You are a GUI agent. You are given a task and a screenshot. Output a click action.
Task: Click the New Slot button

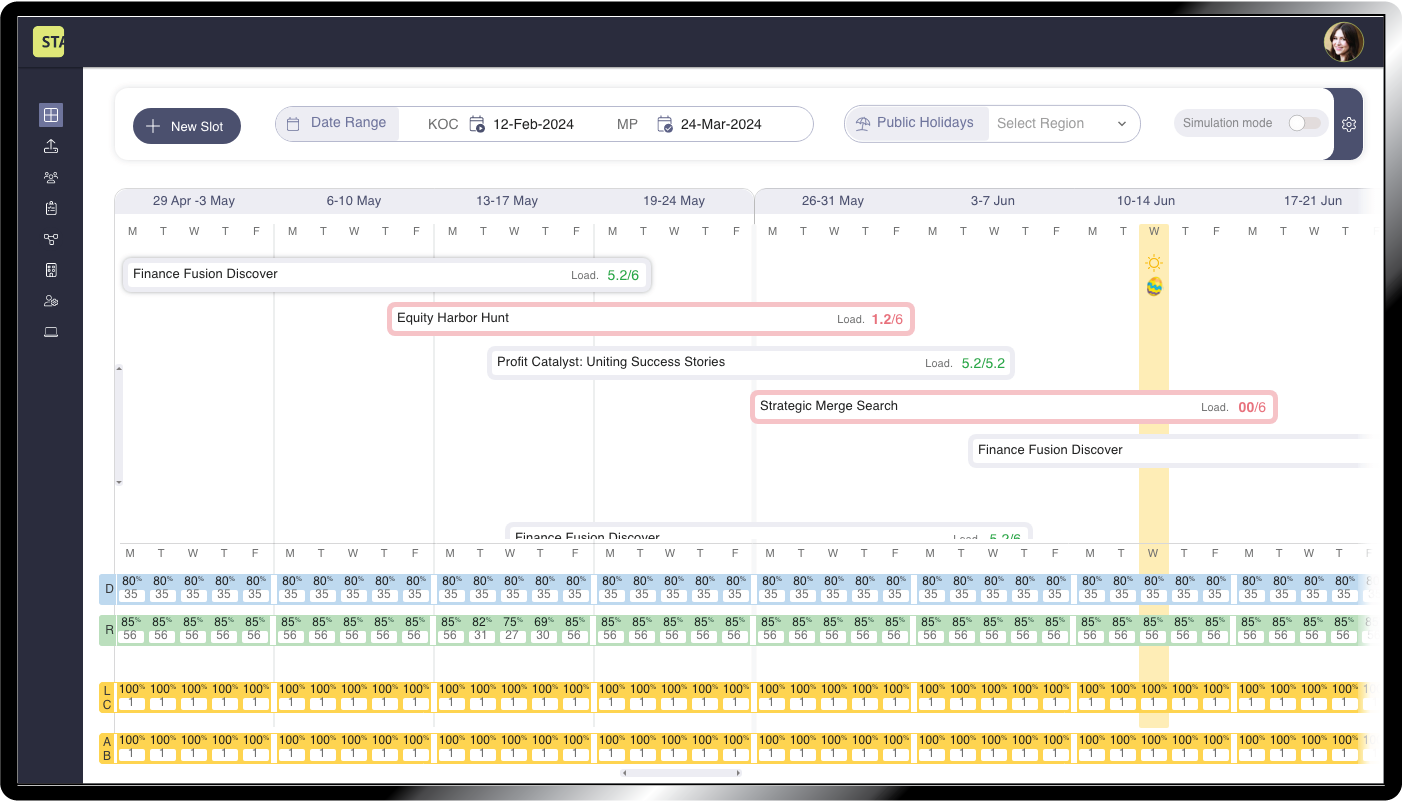[x=187, y=126]
